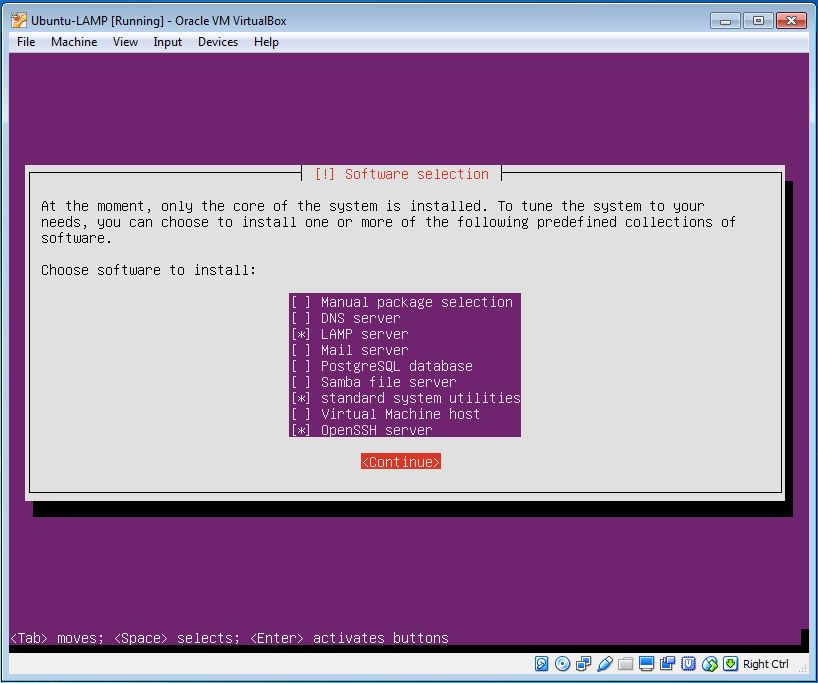Open the Devices menu
This screenshot has height=683, width=818.
(x=218, y=42)
